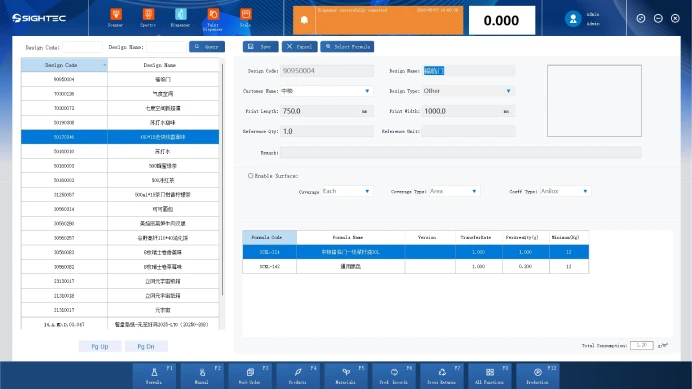Select formula row SCXL-114

(415, 252)
